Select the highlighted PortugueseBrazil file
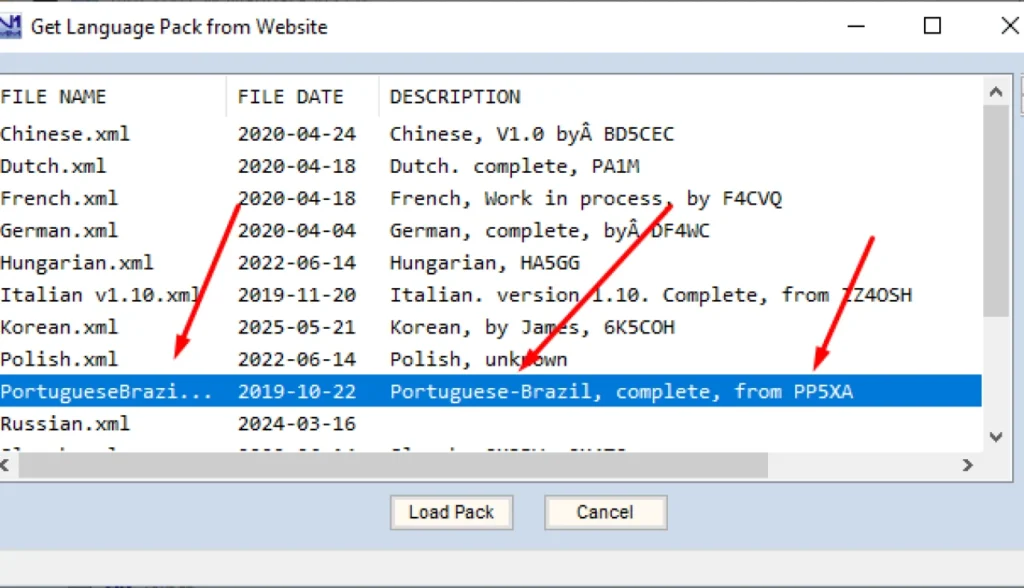 point(106,391)
